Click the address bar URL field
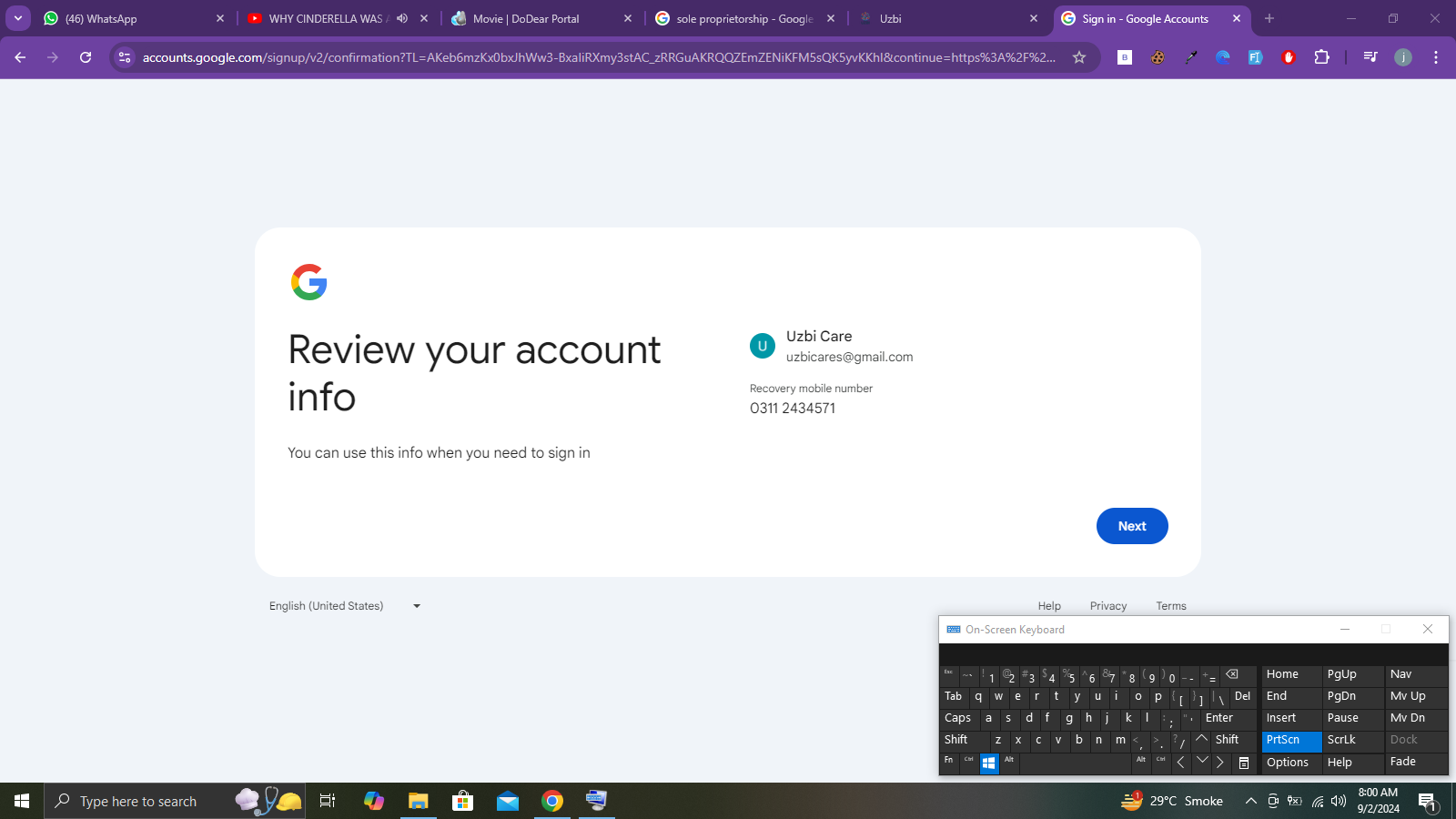The image size is (1456, 819). click(599, 57)
